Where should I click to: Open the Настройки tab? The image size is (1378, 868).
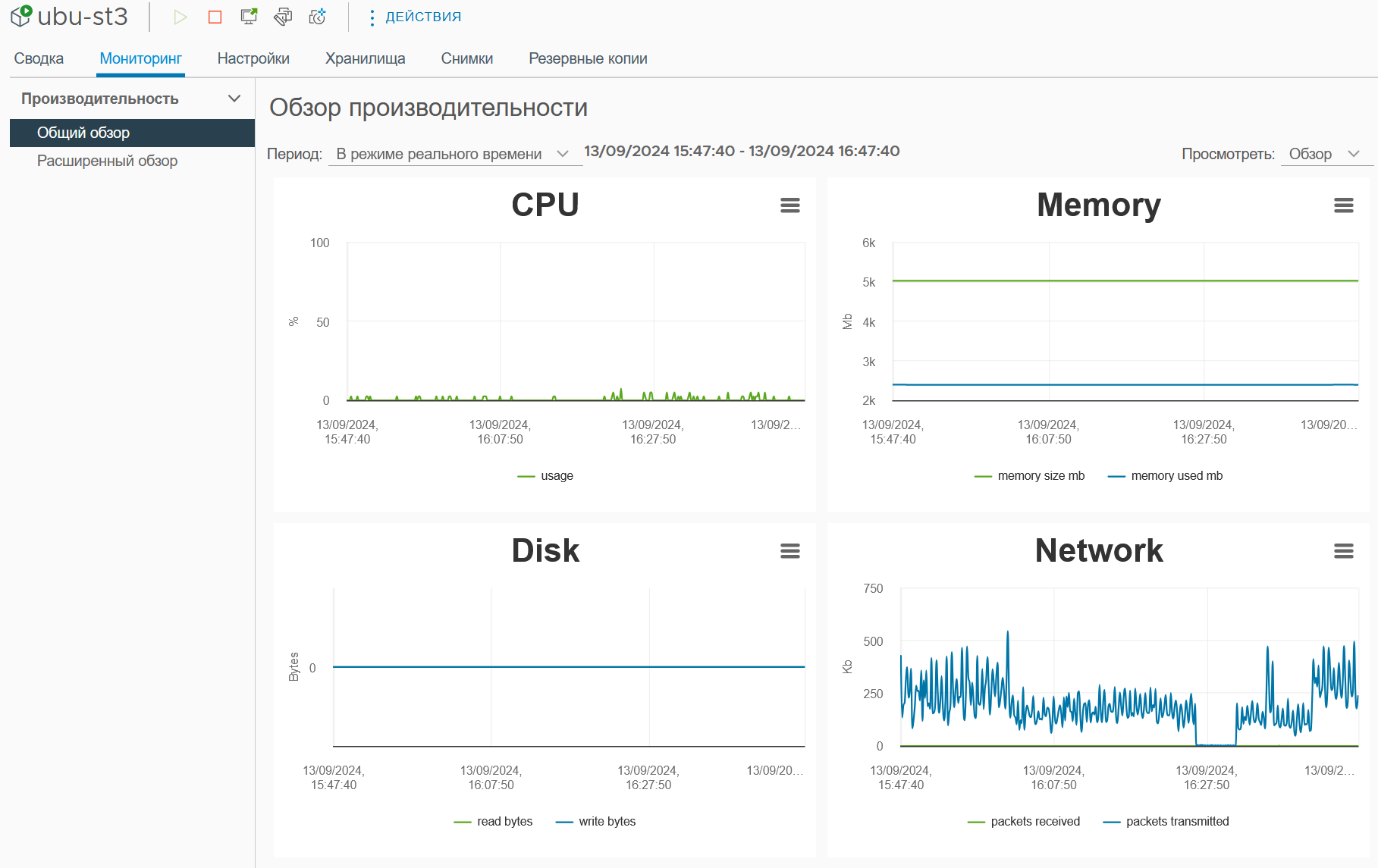click(x=253, y=58)
